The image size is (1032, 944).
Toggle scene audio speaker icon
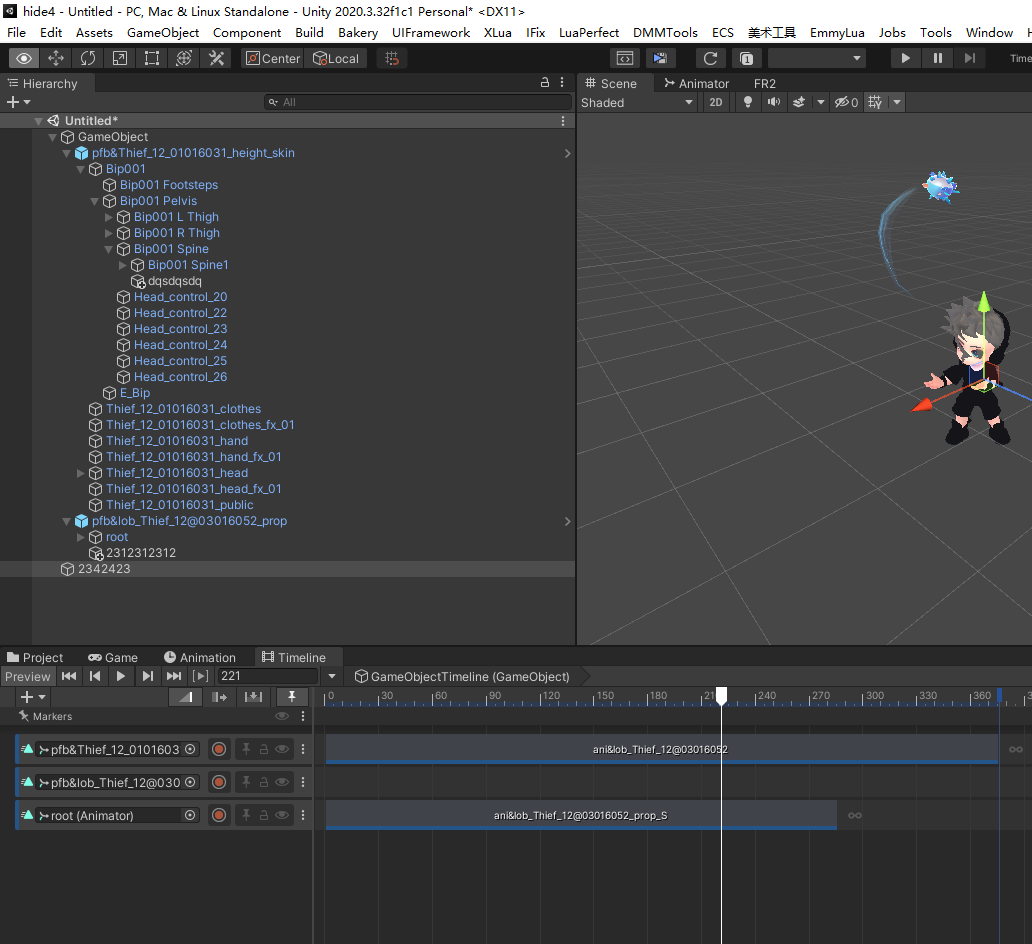[773, 102]
